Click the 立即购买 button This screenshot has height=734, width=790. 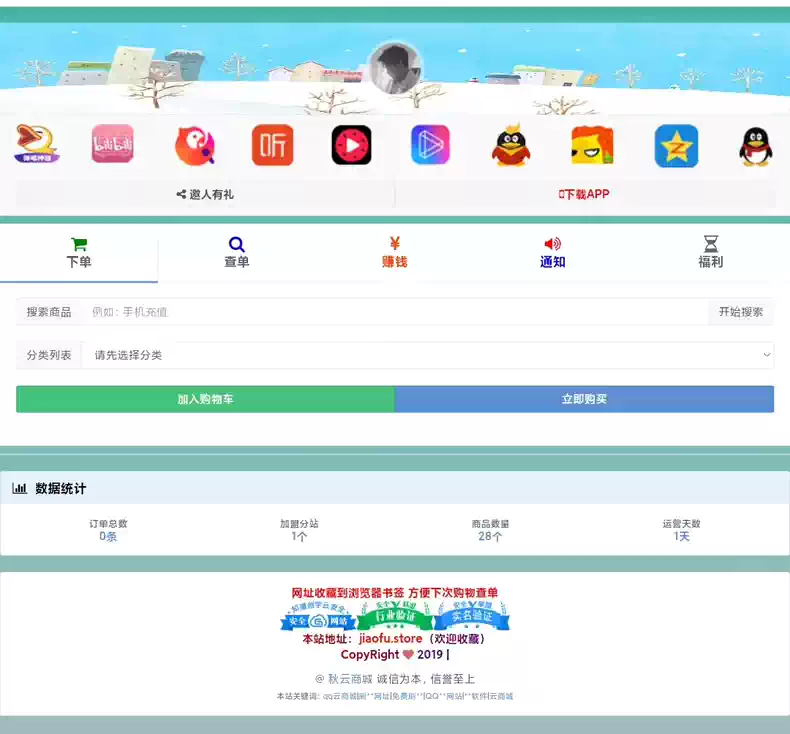[x=584, y=399]
